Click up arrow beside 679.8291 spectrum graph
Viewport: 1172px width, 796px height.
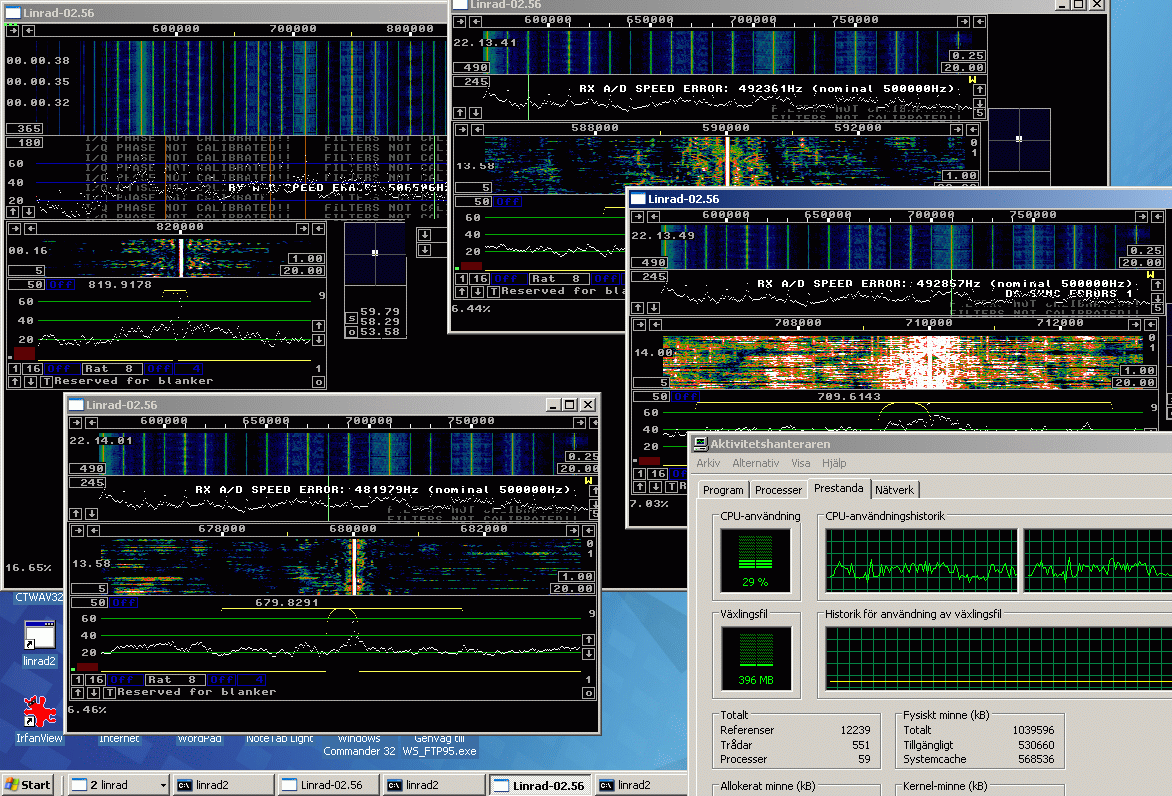coord(588,640)
